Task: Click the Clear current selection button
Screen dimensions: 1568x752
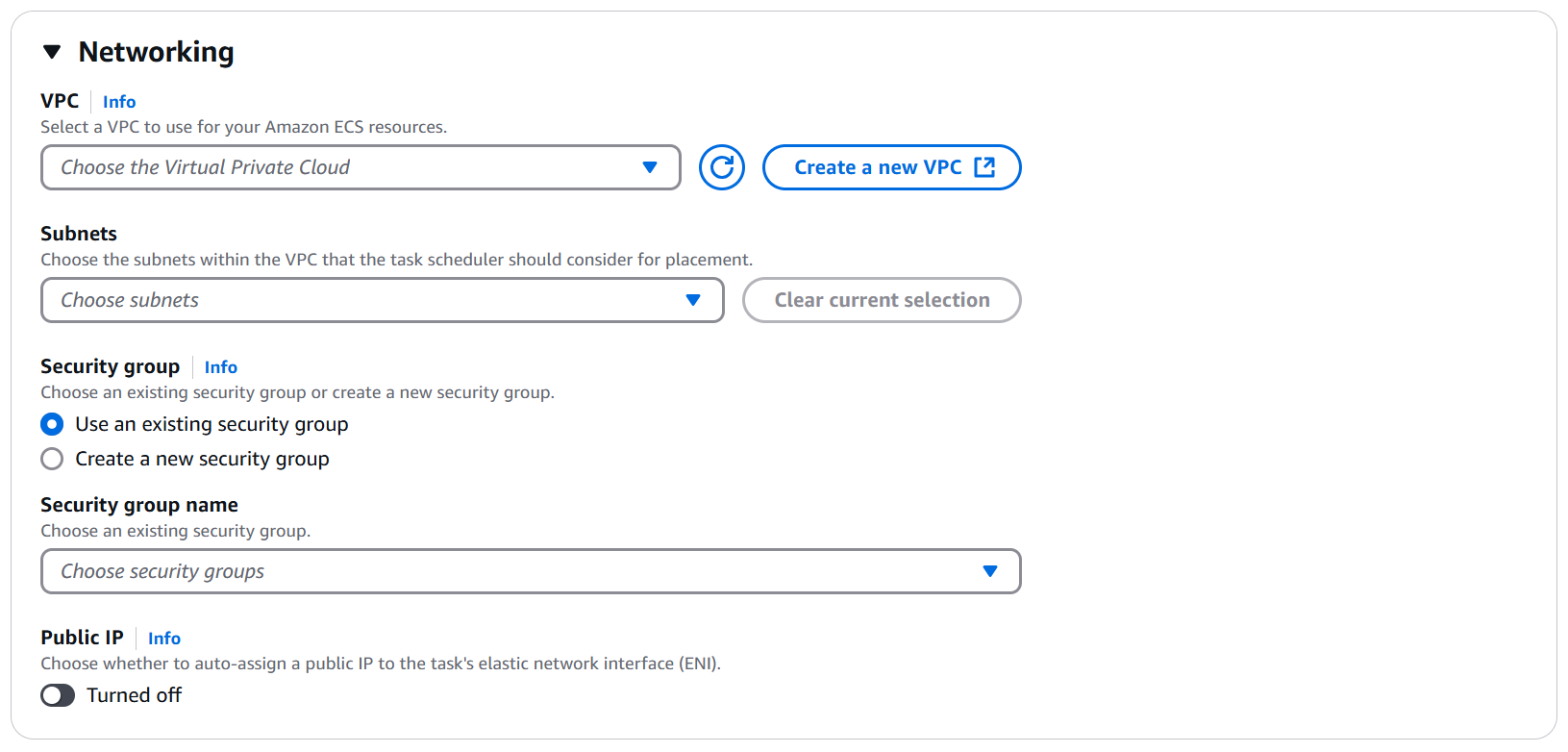Action: 882,300
